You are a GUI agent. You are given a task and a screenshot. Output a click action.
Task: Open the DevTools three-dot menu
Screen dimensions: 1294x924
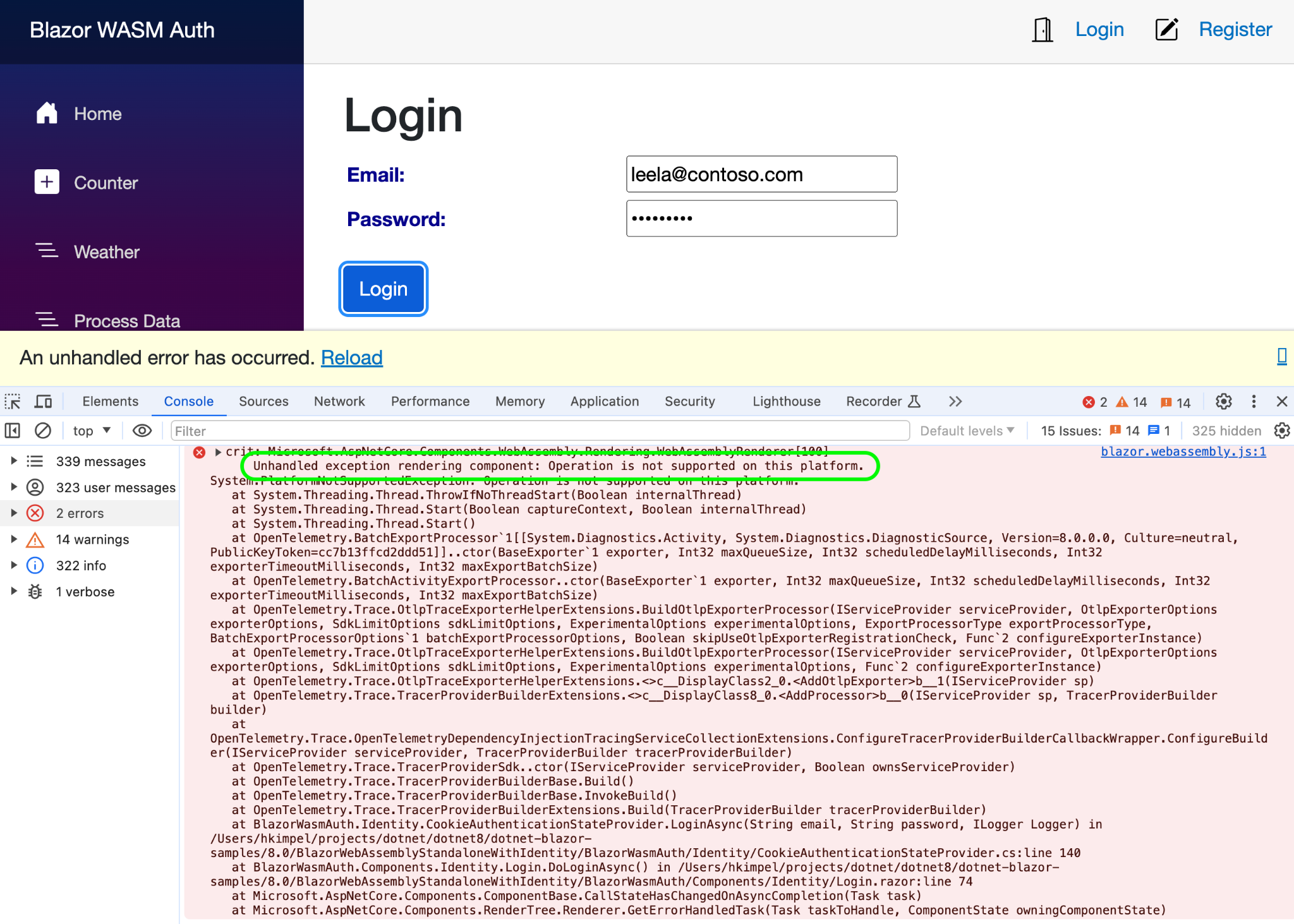coord(1254,402)
